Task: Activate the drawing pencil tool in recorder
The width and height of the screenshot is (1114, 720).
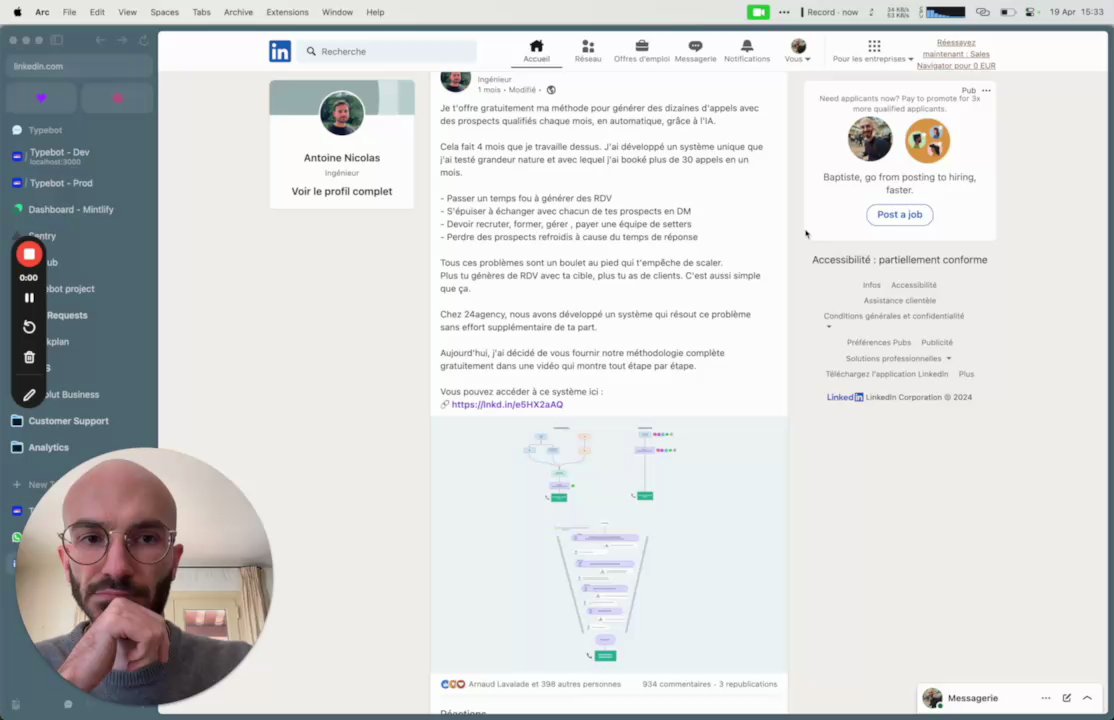Action: [x=29, y=394]
